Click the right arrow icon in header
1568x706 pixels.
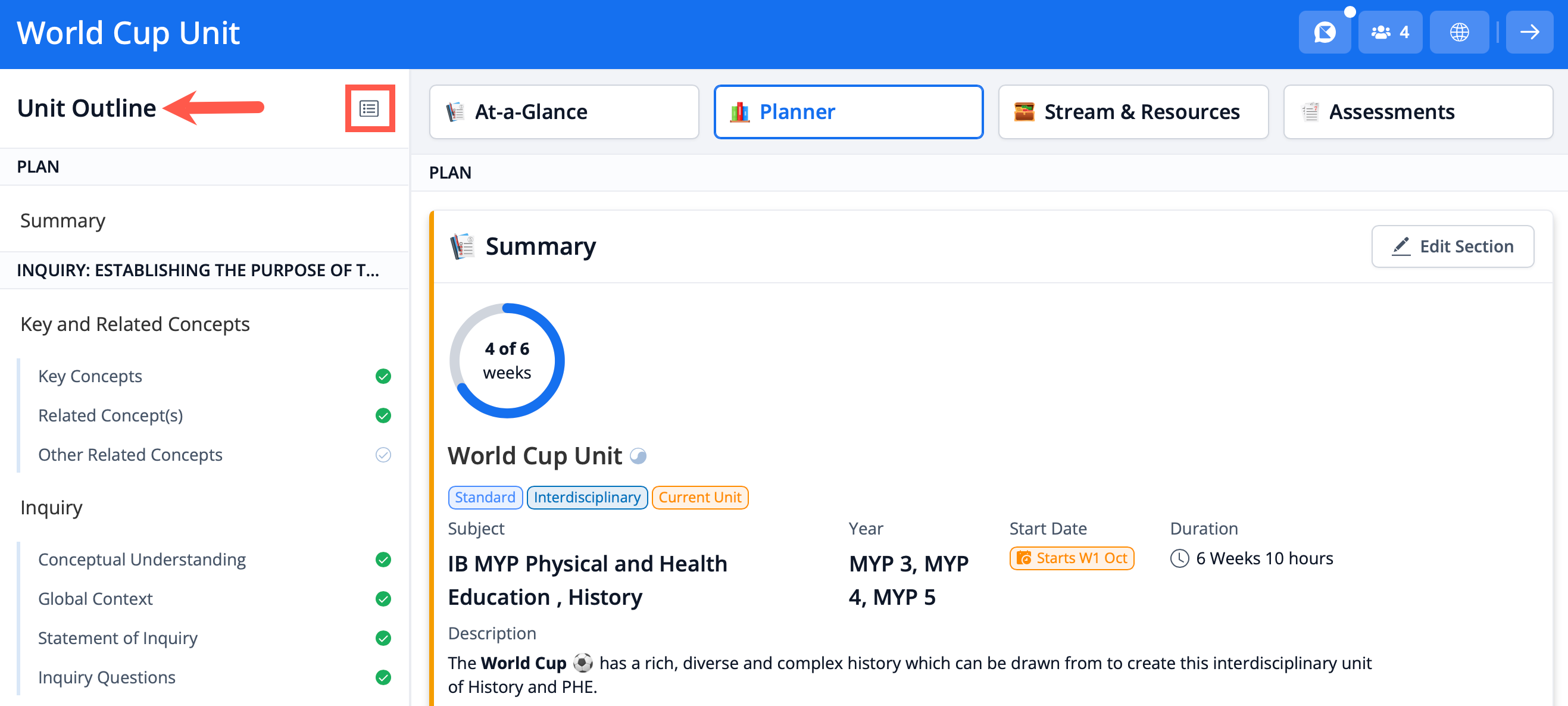pos(1529,32)
